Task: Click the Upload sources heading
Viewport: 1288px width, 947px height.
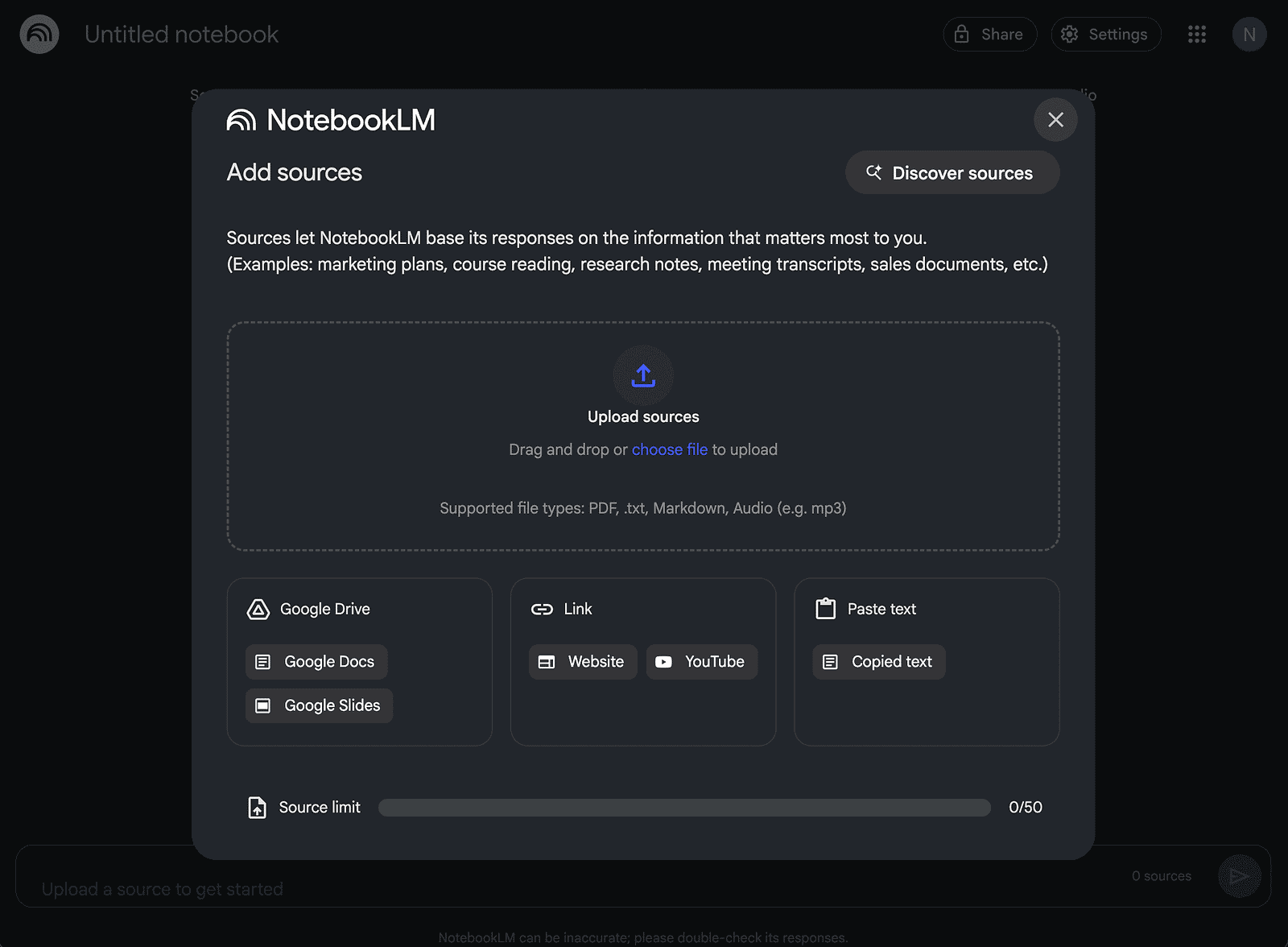Action: pyautogui.click(x=643, y=416)
